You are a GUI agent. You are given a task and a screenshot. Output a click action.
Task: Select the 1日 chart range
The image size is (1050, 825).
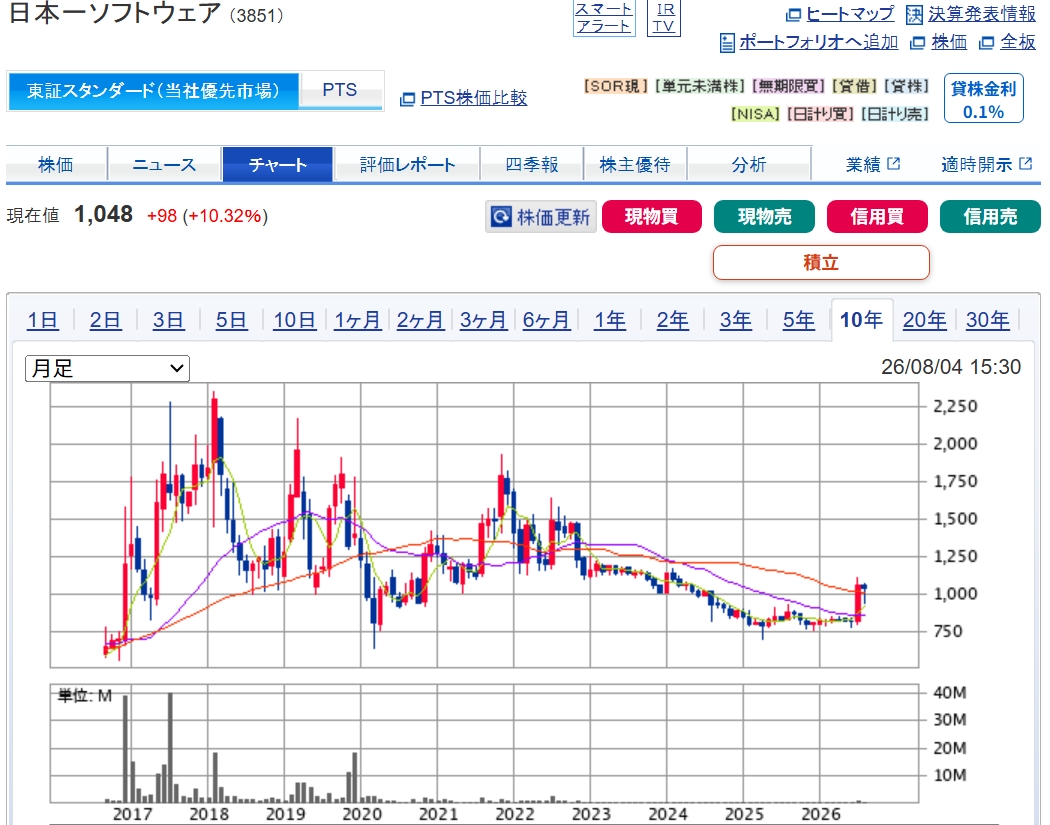point(43,320)
